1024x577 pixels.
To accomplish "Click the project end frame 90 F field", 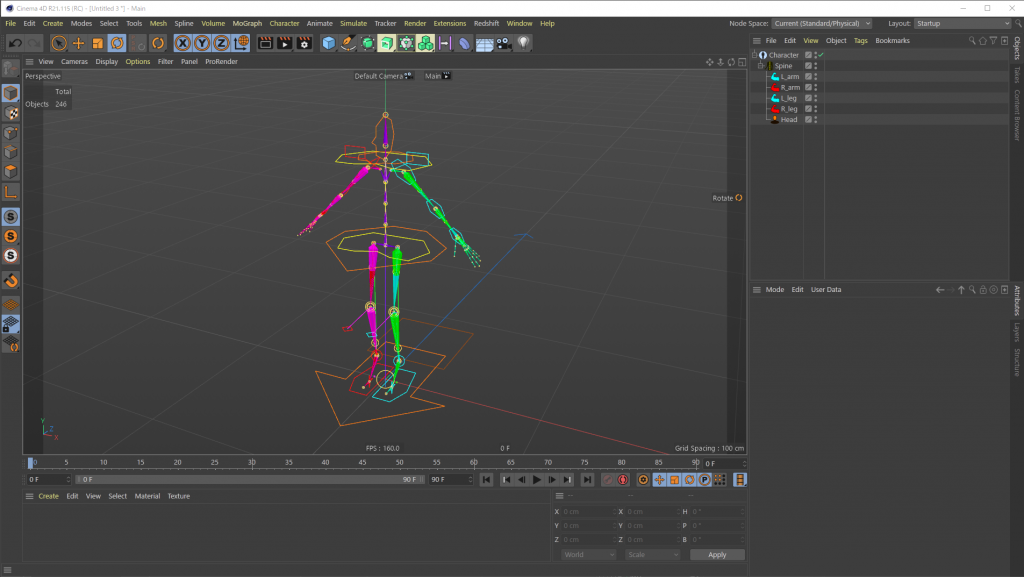I will [x=450, y=480].
